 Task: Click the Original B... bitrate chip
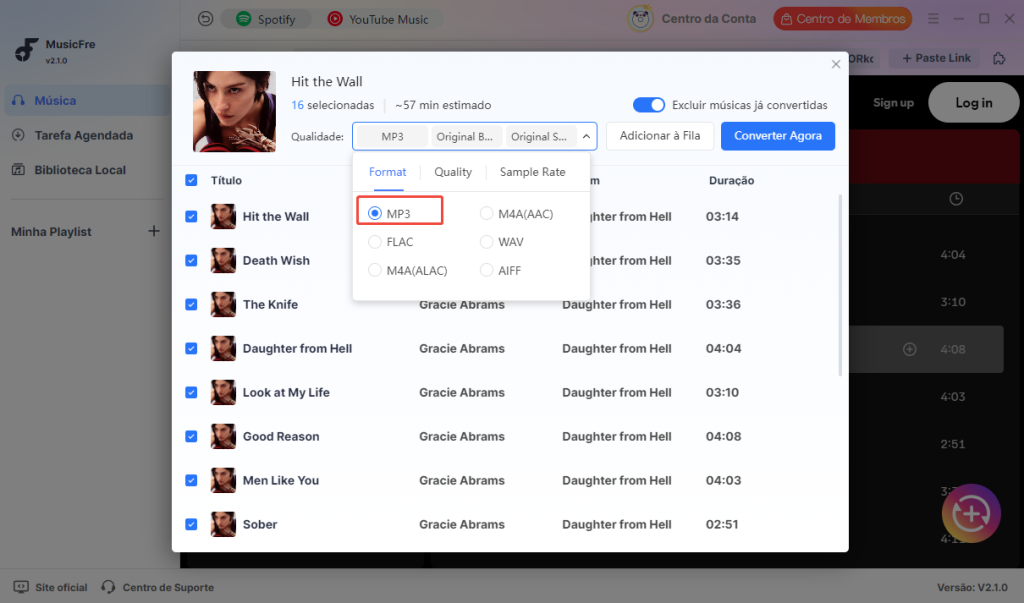coord(465,137)
